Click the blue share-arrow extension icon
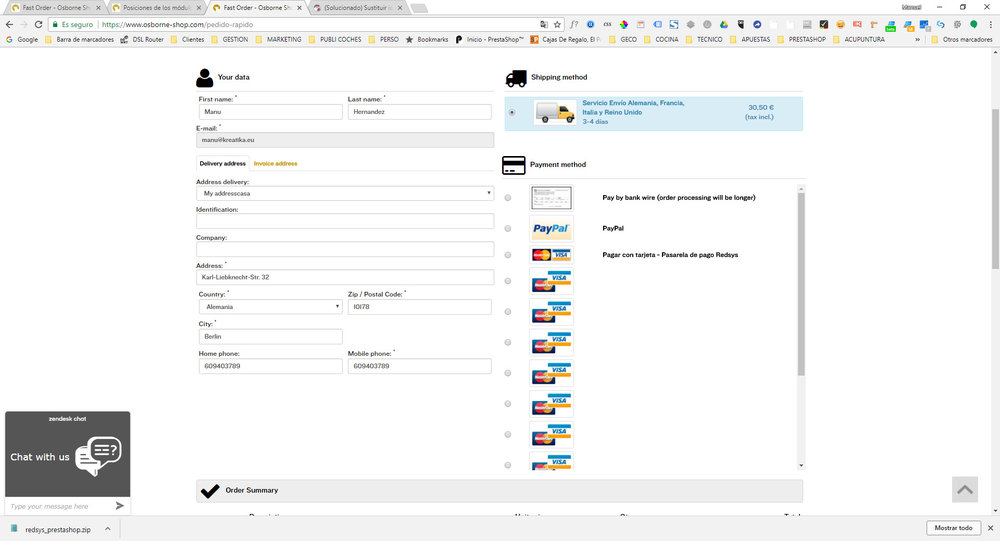The image size is (1000, 541). [757, 24]
